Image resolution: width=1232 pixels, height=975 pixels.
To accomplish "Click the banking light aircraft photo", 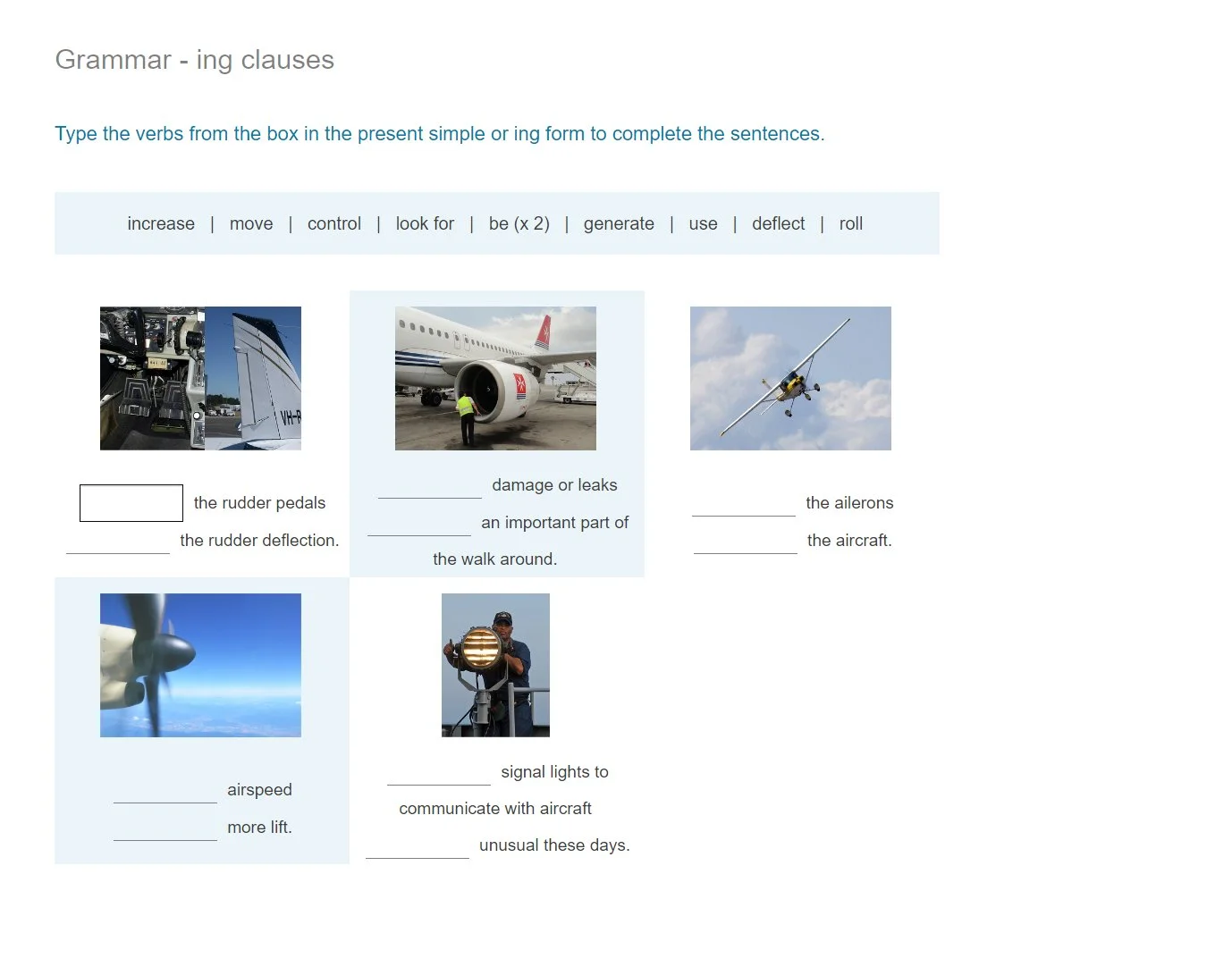I will pyautogui.click(x=790, y=378).
